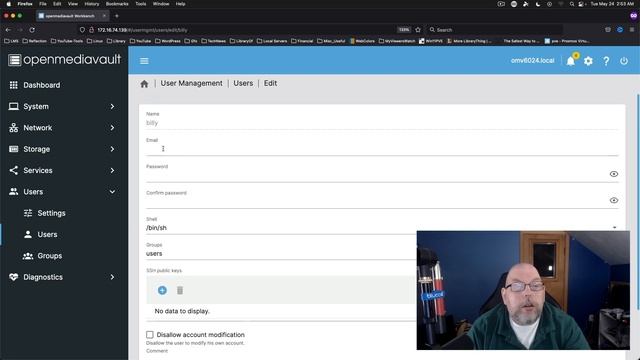
Task: Open Firefox Bookmarks menu
Action: point(117,4)
